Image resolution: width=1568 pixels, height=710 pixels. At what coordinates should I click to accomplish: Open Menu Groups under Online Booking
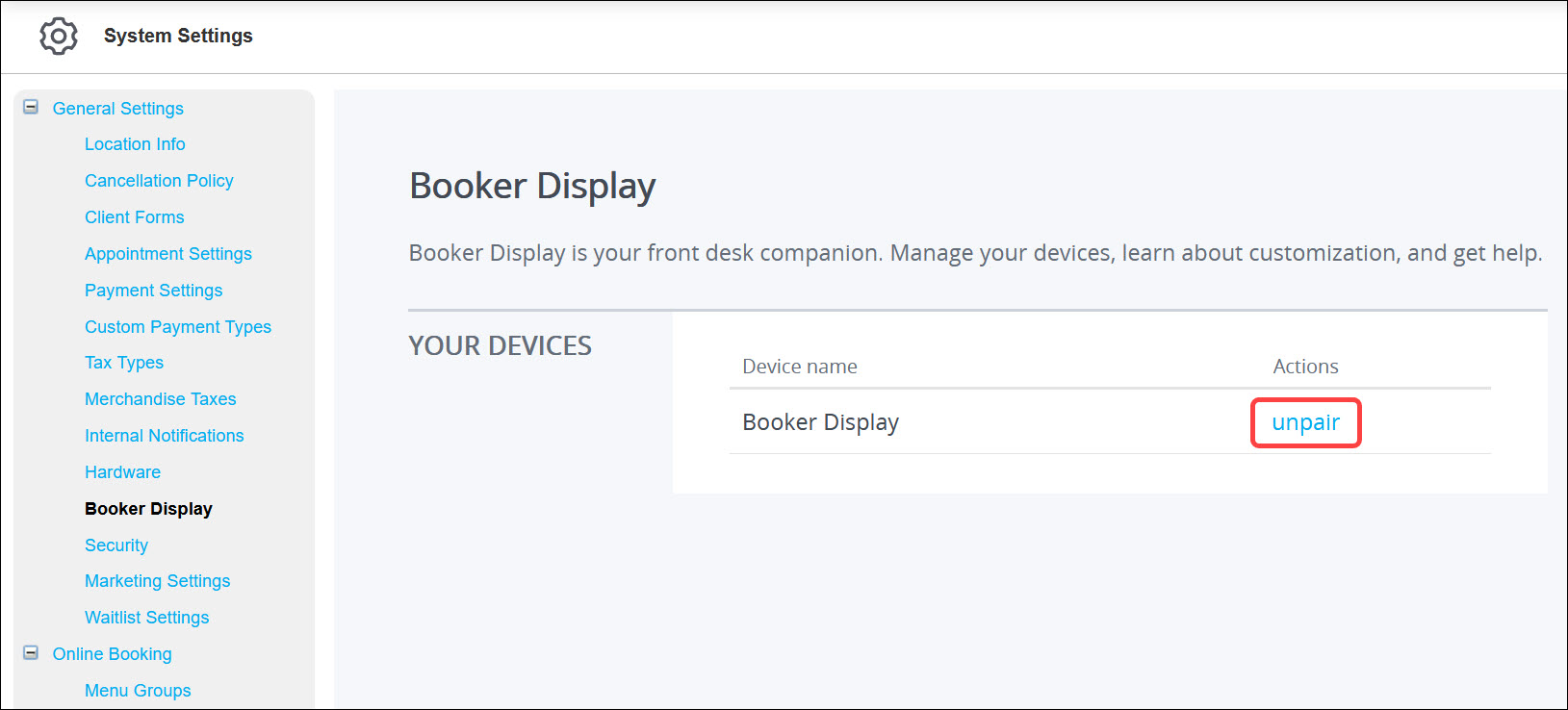(138, 690)
